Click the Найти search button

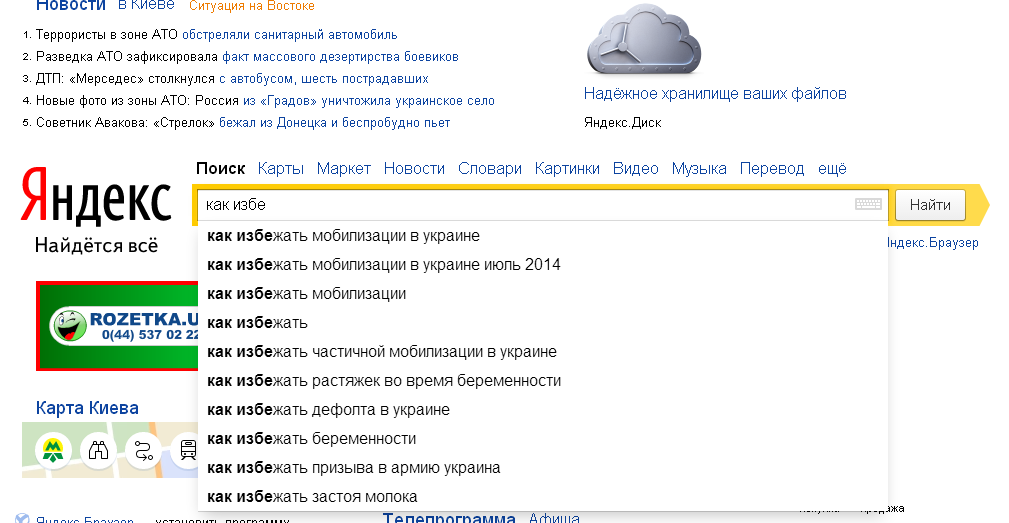click(930, 205)
